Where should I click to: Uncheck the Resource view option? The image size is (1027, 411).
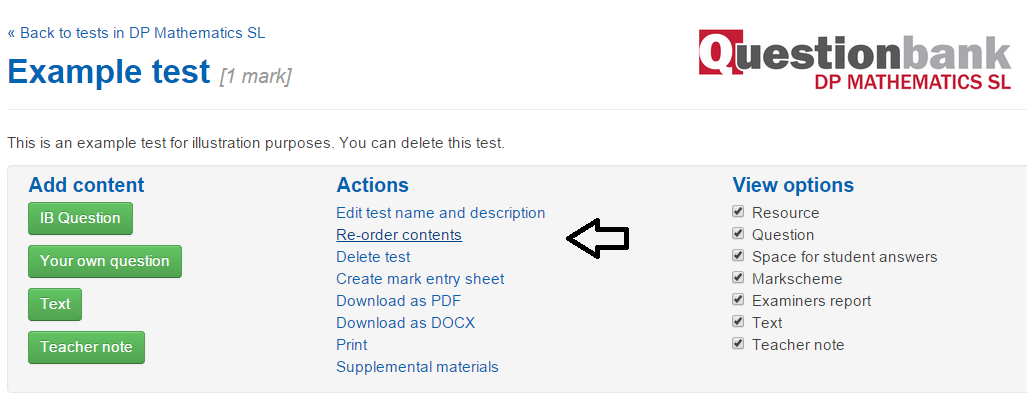click(738, 211)
